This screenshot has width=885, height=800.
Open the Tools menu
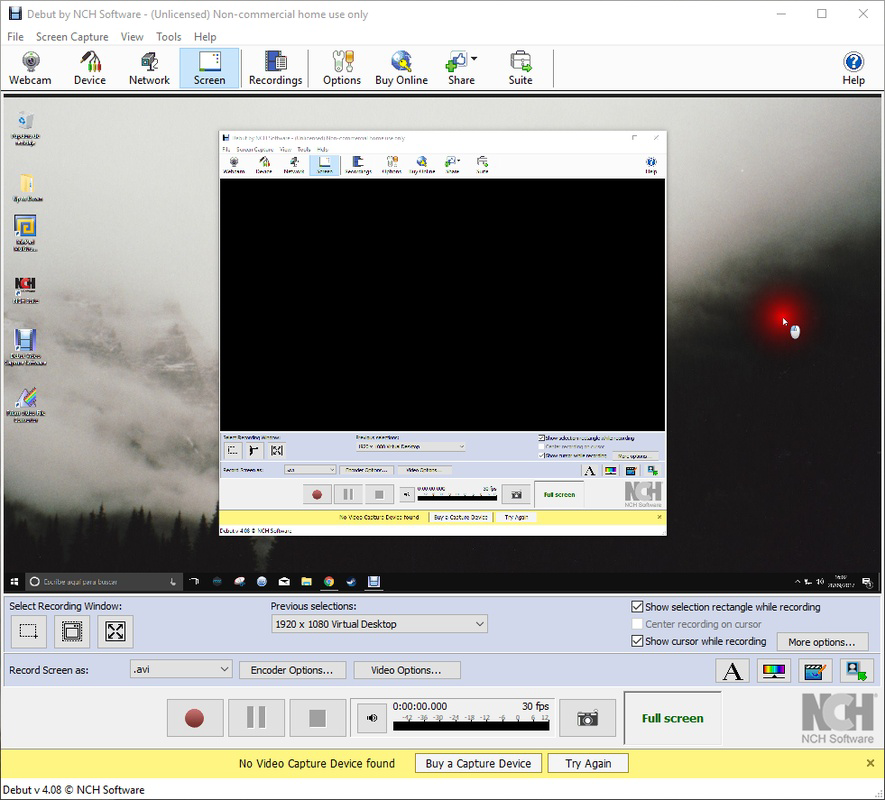coord(169,37)
